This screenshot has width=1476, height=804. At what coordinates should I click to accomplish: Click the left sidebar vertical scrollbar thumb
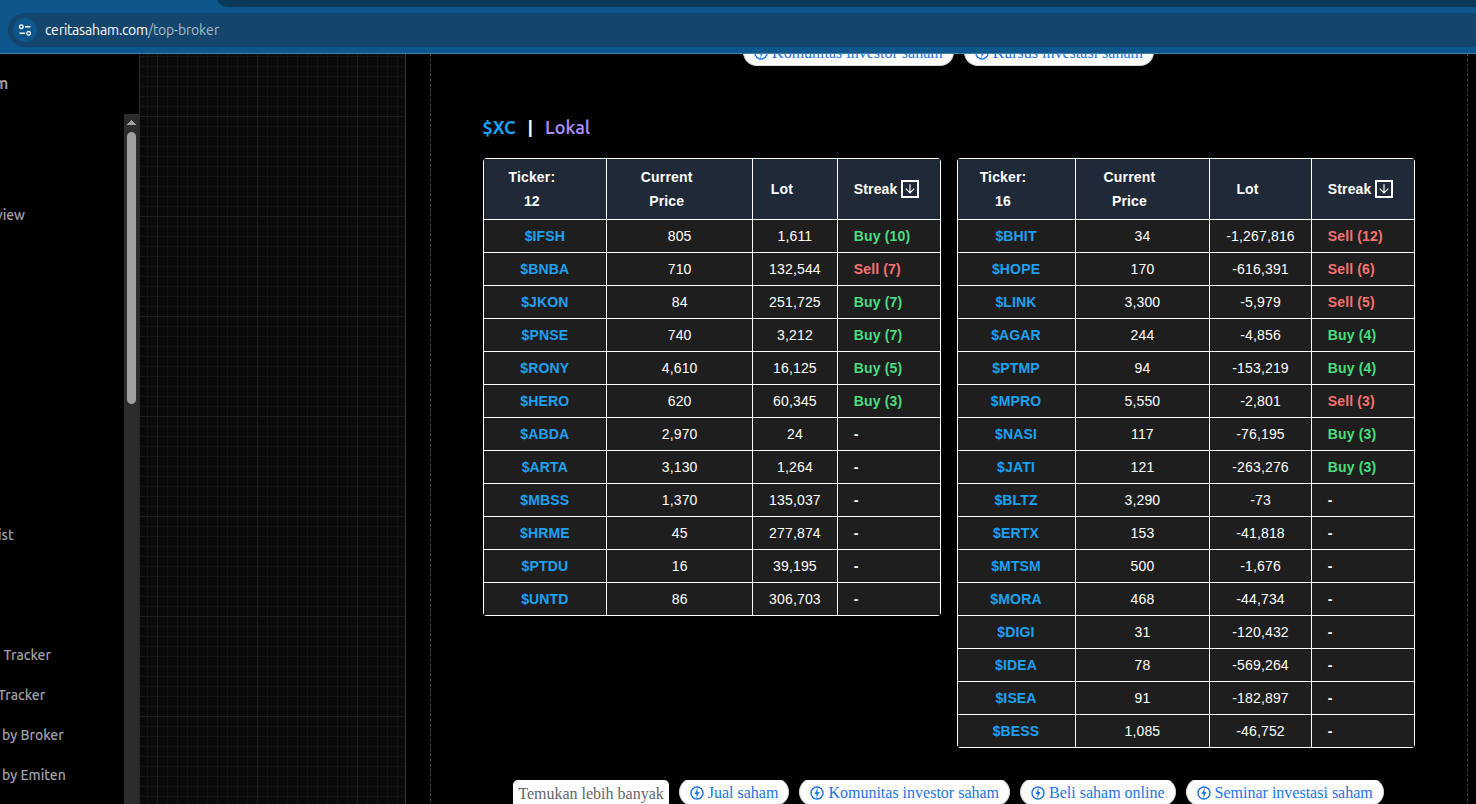pyautogui.click(x=131, y=268)
